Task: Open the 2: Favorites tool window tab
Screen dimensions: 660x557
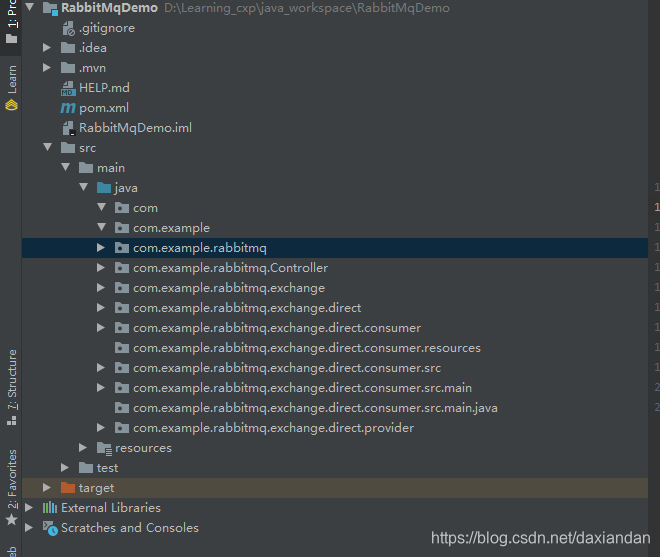Action: point(12,487)
